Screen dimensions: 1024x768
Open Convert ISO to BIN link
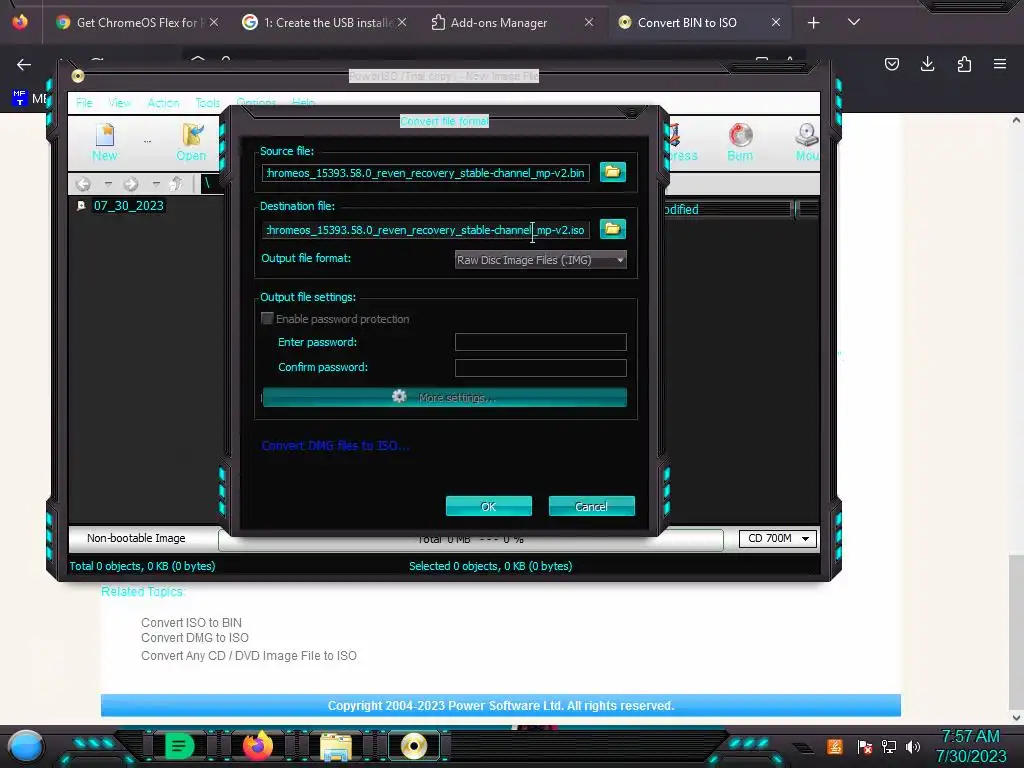coord(191,622)
